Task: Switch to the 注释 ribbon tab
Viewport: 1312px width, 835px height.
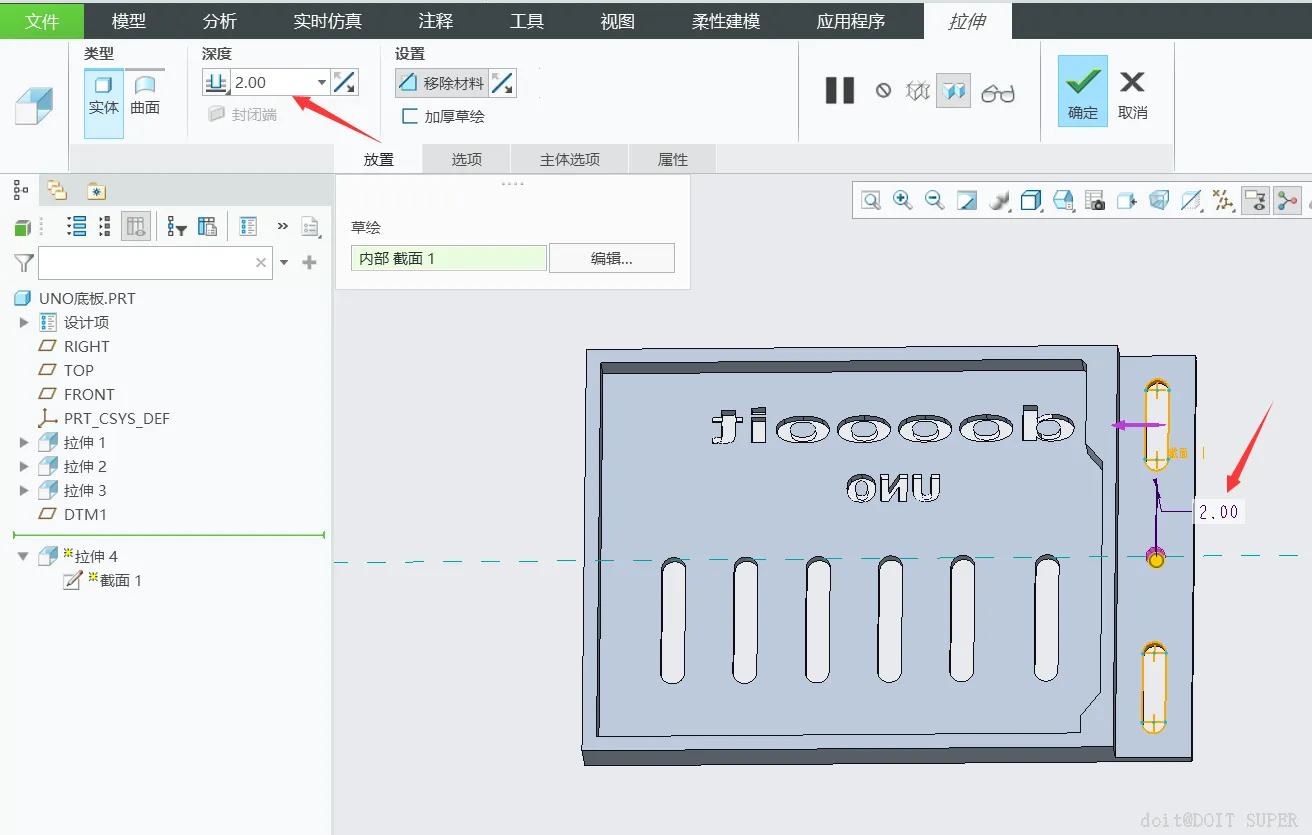Action: tap(436, 21)
